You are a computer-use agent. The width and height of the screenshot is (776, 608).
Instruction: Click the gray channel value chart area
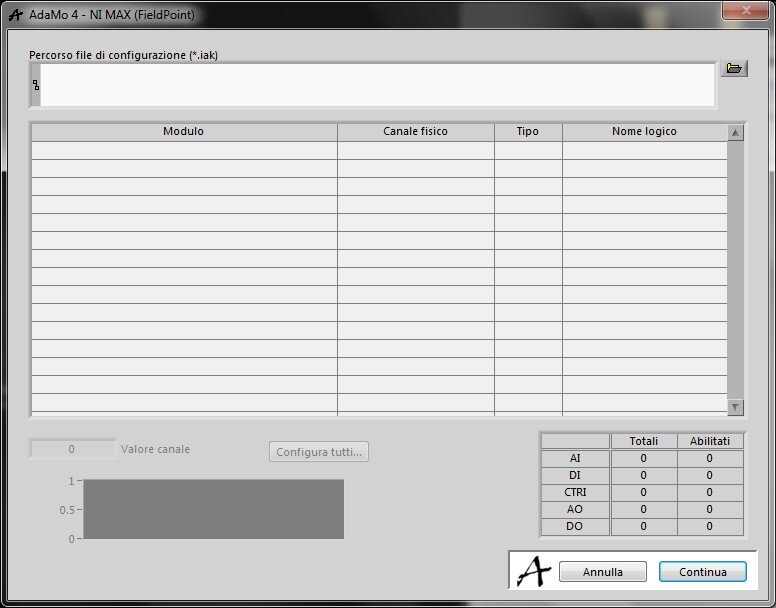pos(213,509)
